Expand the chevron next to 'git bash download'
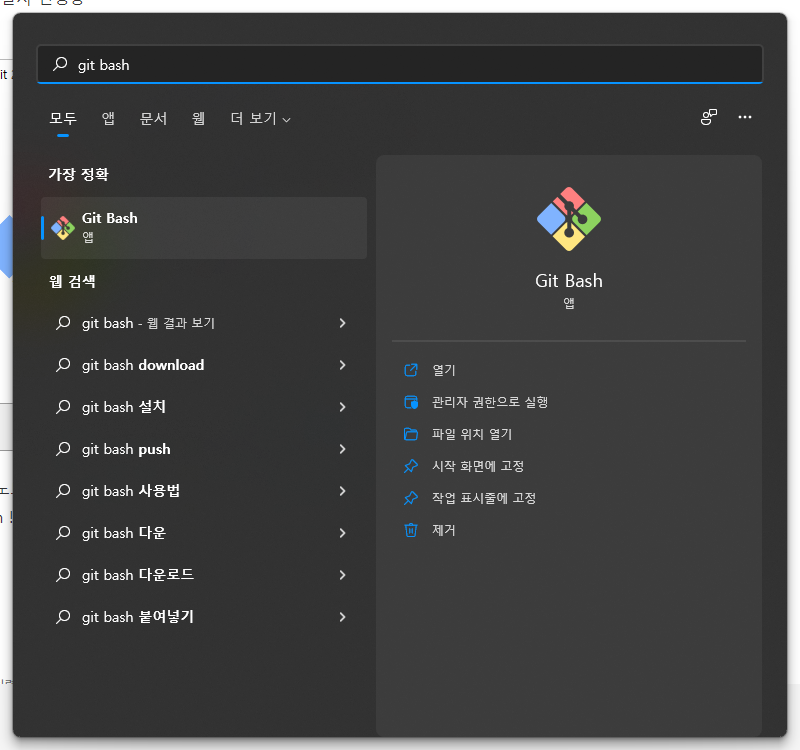 tap(342, 365)
